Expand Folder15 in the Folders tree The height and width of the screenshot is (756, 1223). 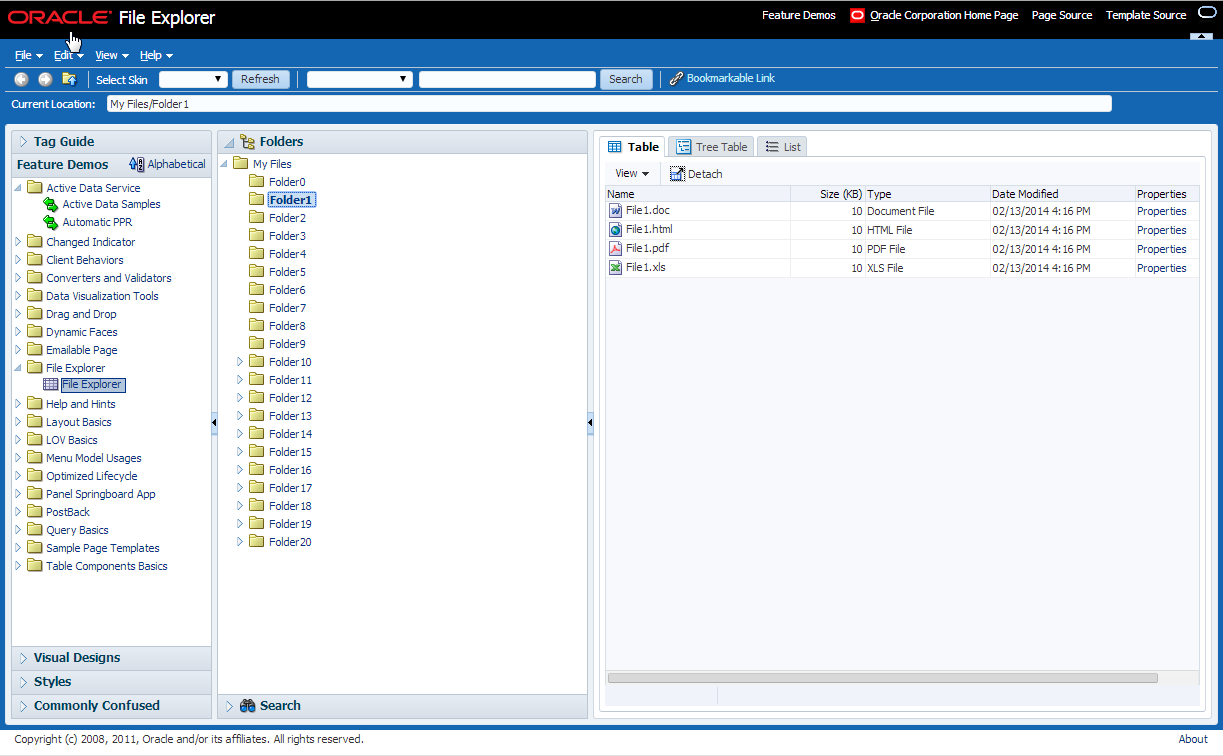pyautogui.click(x=240, y=452)
